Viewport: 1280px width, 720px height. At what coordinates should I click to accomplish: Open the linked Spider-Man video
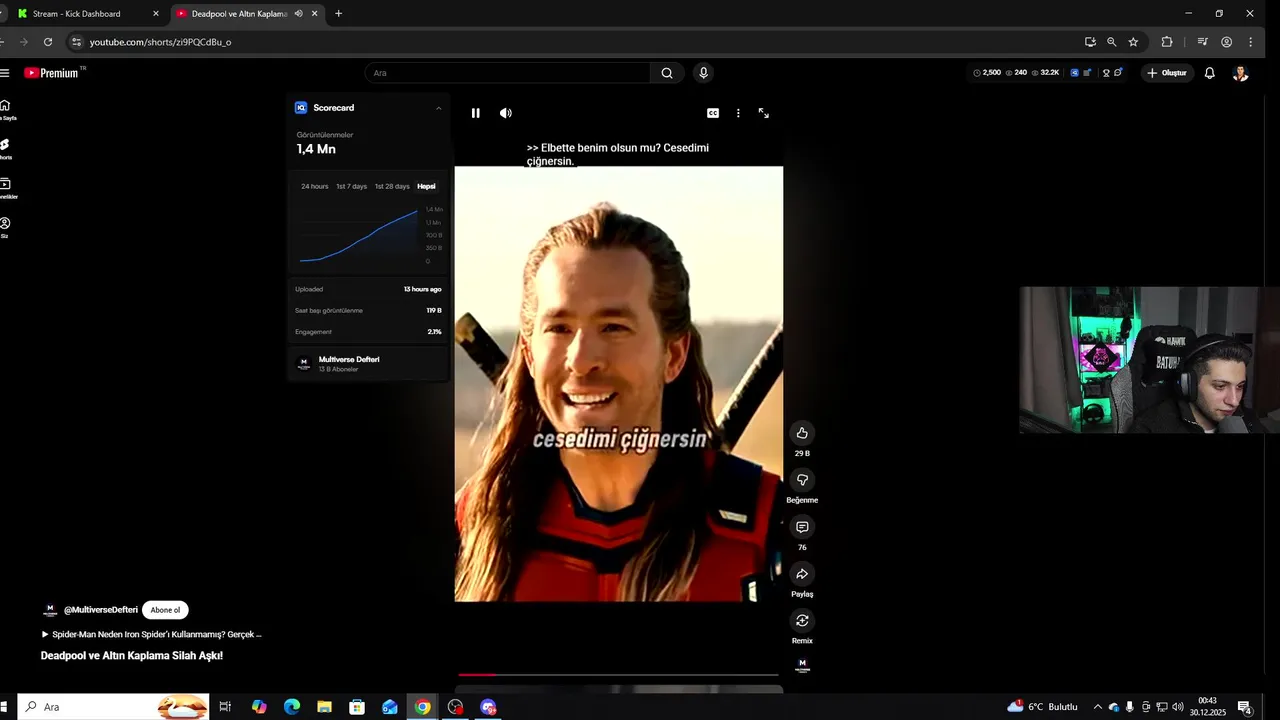151,634
